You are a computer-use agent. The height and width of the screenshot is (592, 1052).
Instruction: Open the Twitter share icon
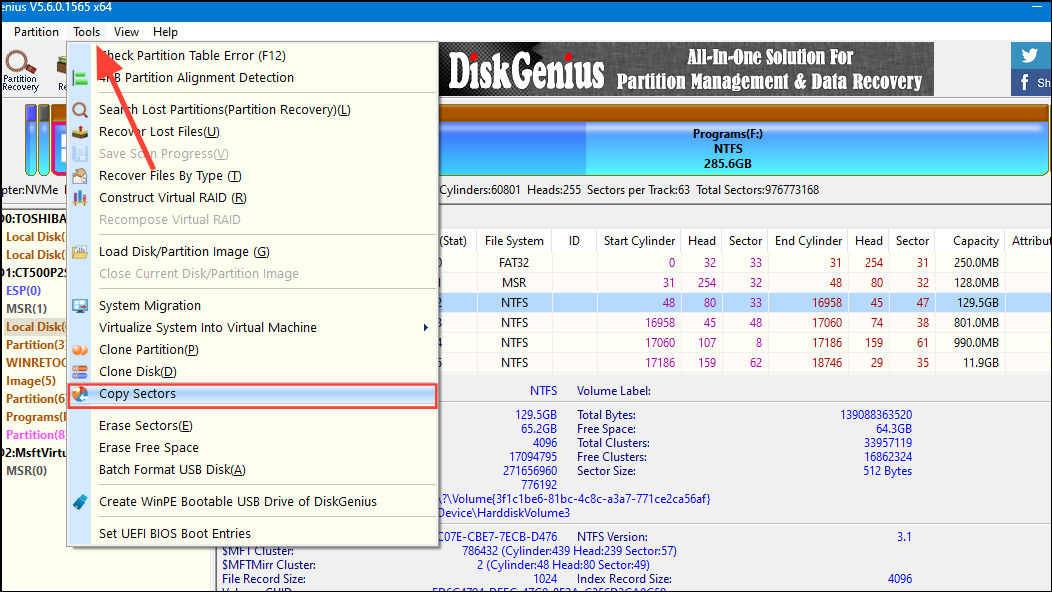1030,55
